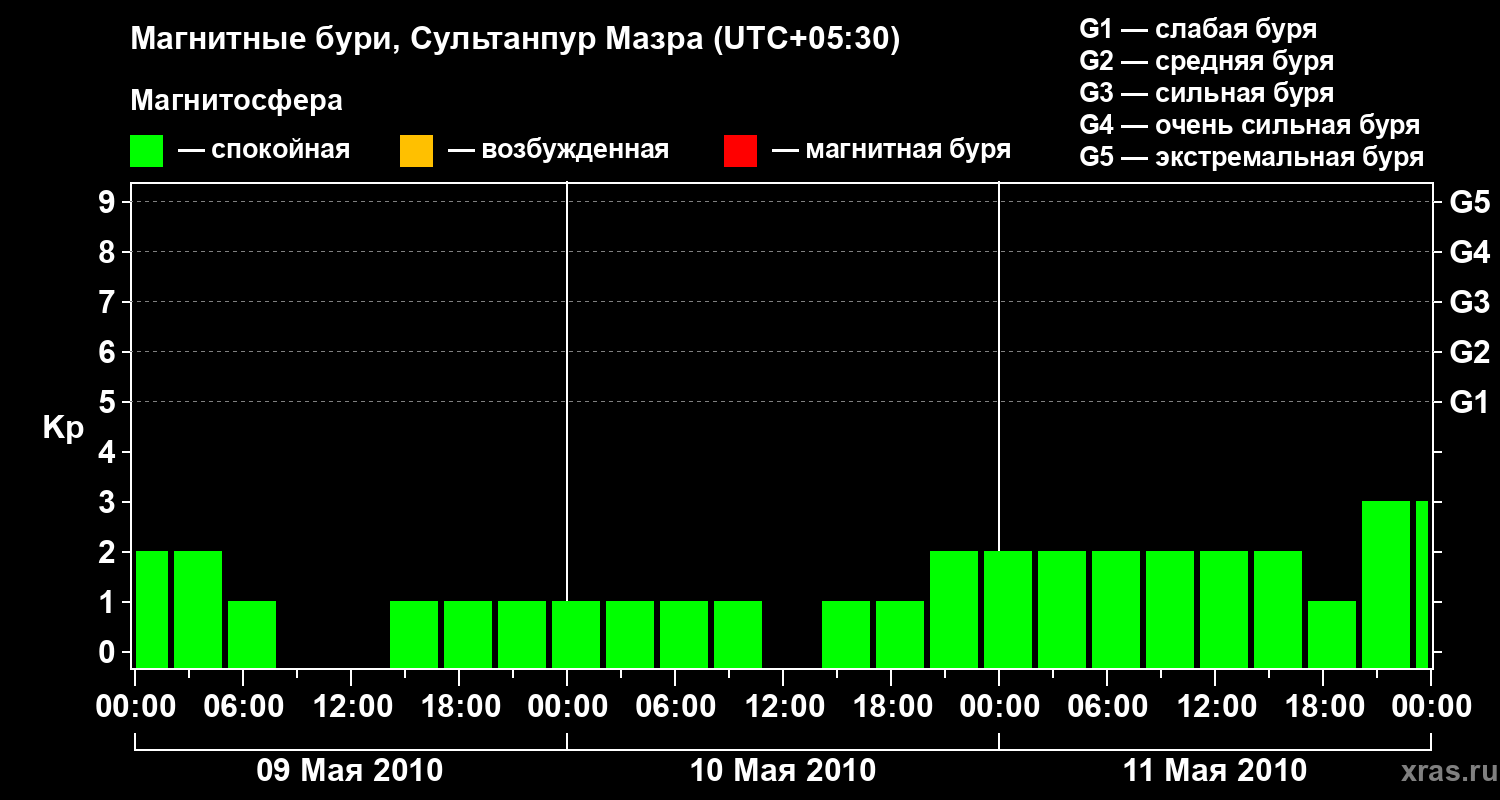Image resolution: width=1500 pixels, height=800 pixels.
Task: Click the '00:00' label ending 11 Мая
Action: click(x=1431, y=706)
